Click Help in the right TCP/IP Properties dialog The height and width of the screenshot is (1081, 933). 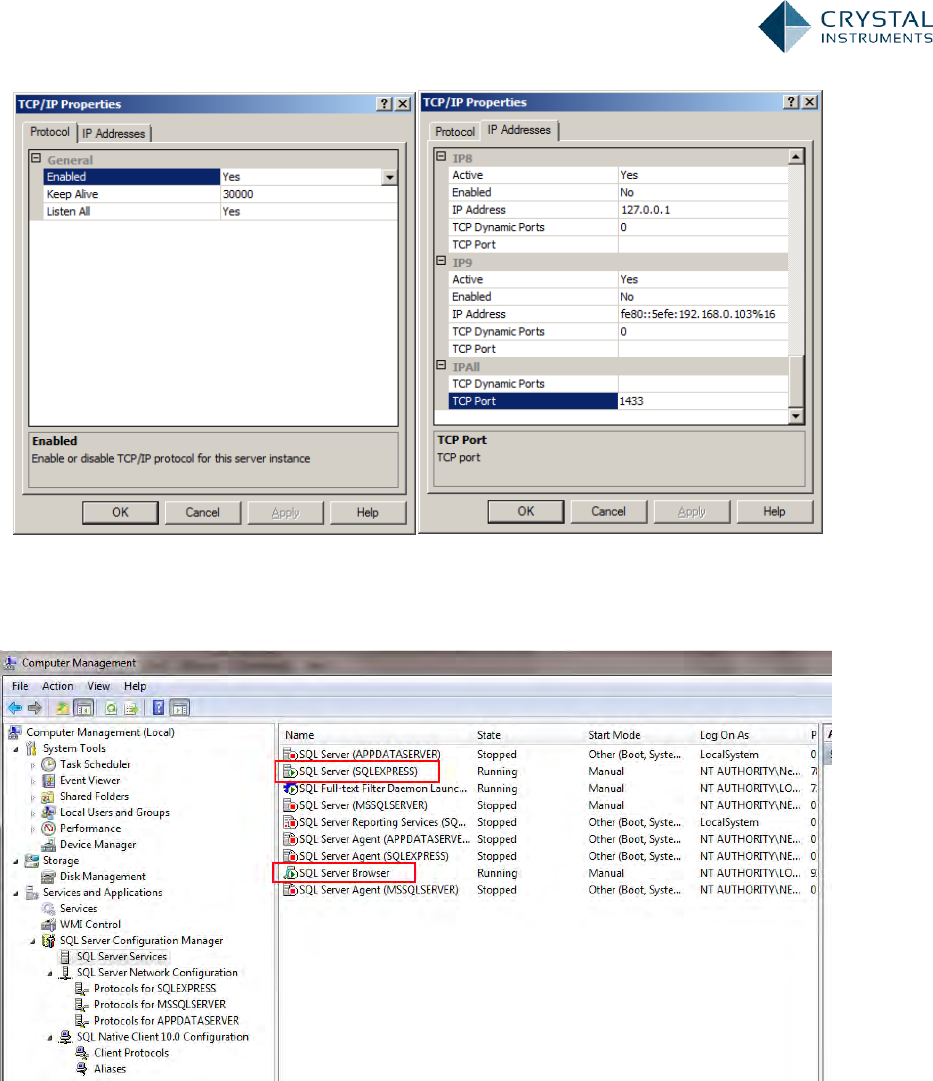(x=774, y=512)
